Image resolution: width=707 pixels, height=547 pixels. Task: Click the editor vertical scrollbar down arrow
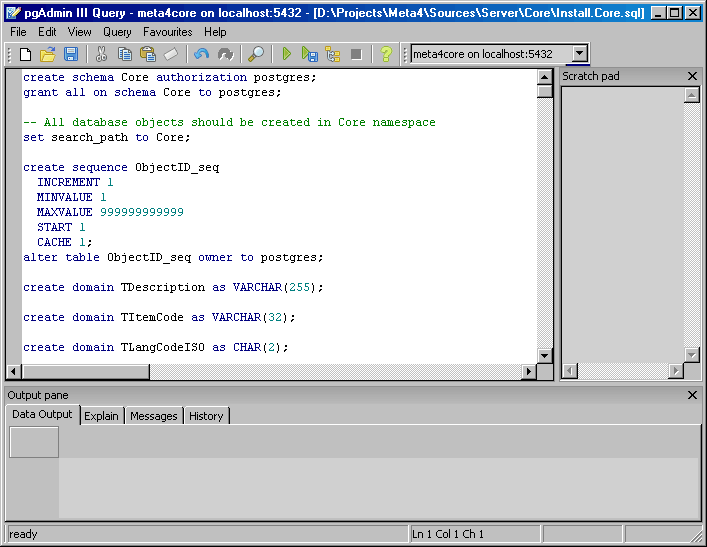[545, 355]
